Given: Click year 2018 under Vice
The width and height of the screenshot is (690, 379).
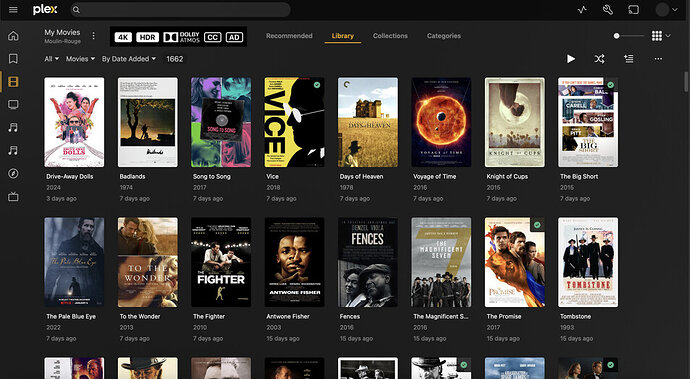Looking at the screenshot, I should coord(273,188).
